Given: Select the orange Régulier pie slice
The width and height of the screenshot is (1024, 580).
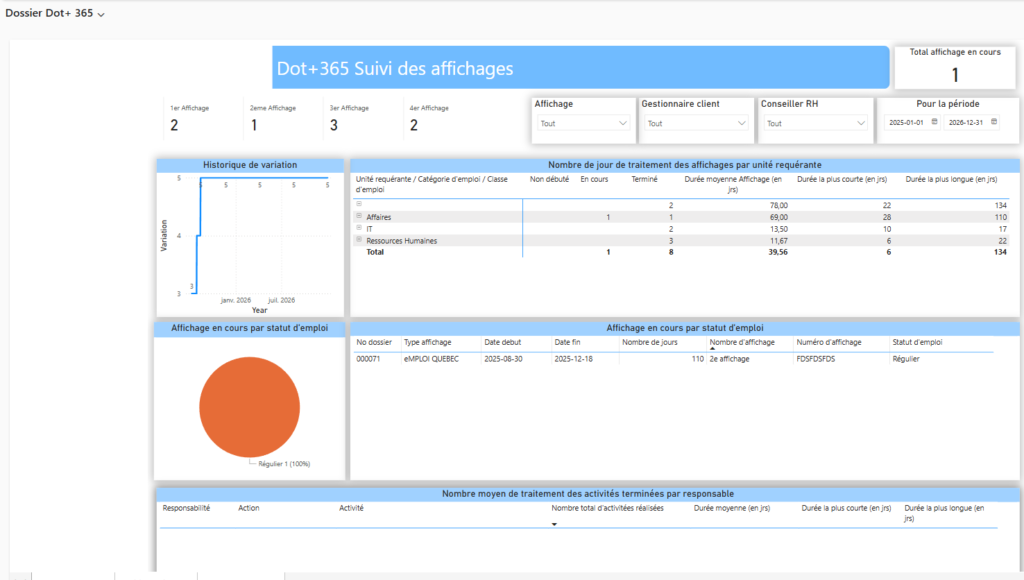Looking at the screenshot, I should [x=249, y=406].
